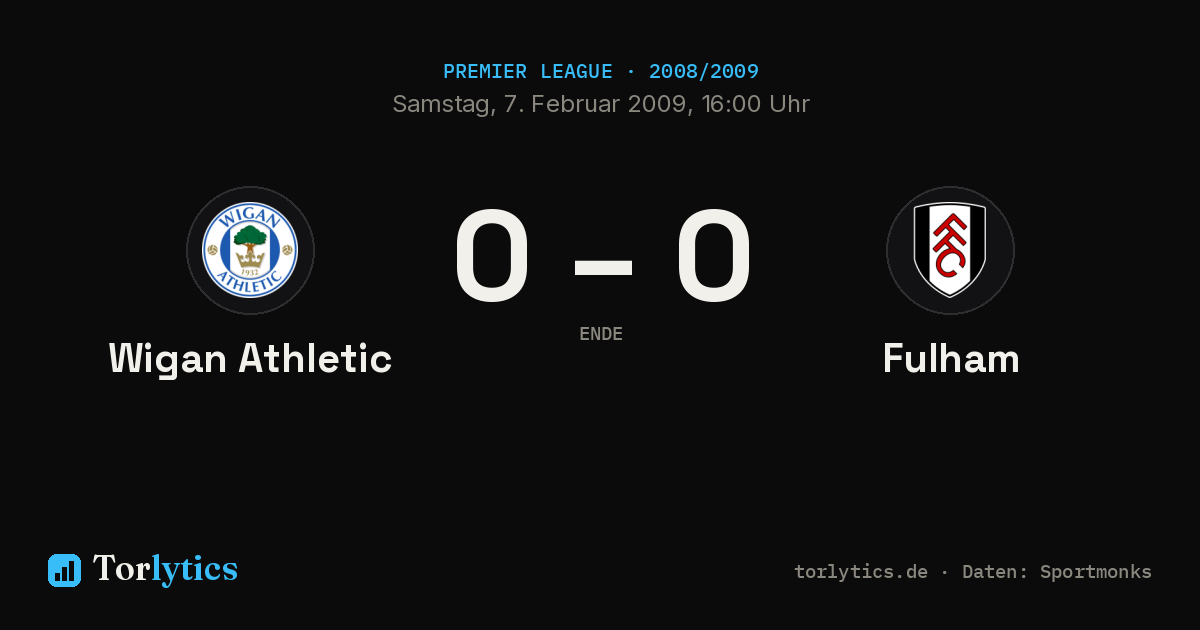Open the Wigan Athletic team name

[x=250, y=359]
